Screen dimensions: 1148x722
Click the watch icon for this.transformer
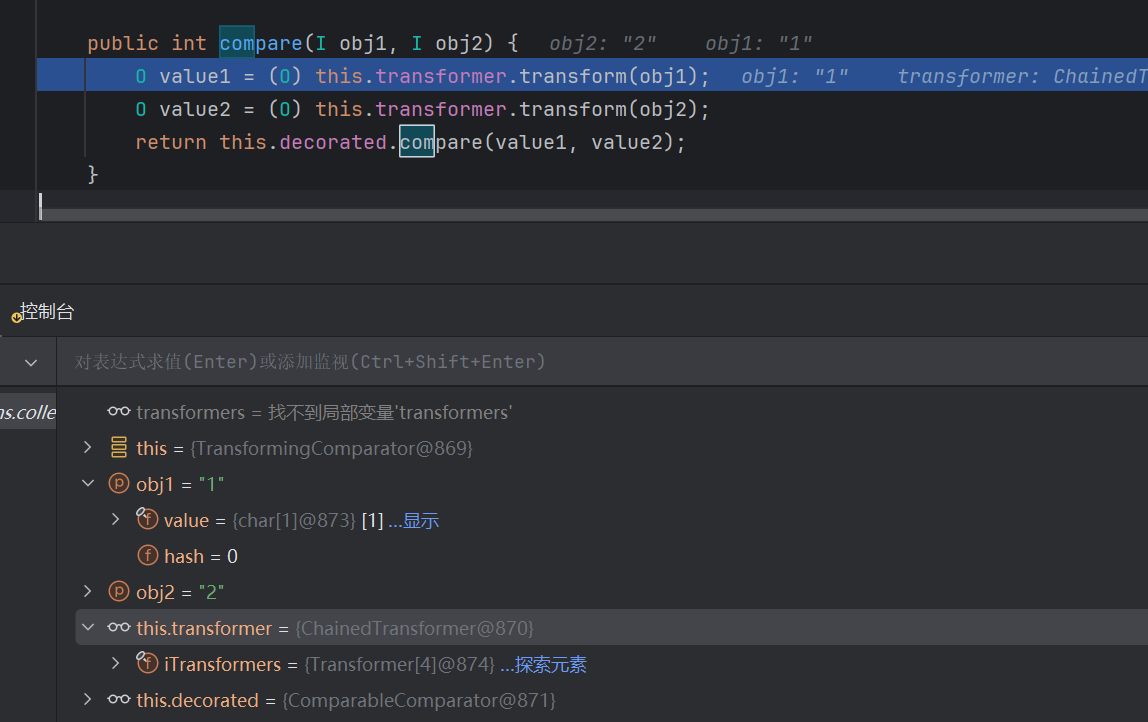[119, 628]
